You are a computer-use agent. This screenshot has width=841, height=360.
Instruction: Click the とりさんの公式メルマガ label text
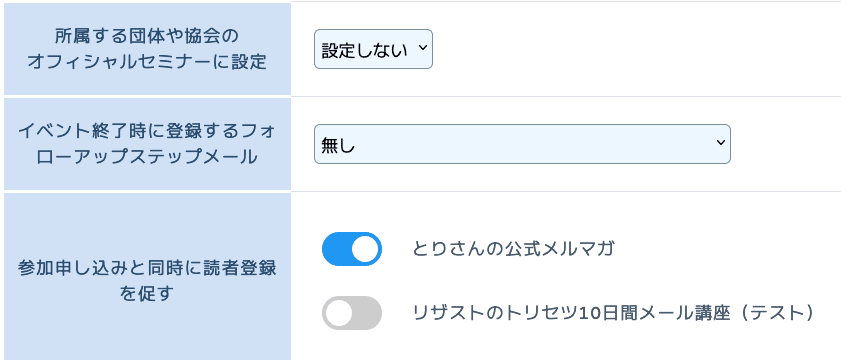pos(513,249)
